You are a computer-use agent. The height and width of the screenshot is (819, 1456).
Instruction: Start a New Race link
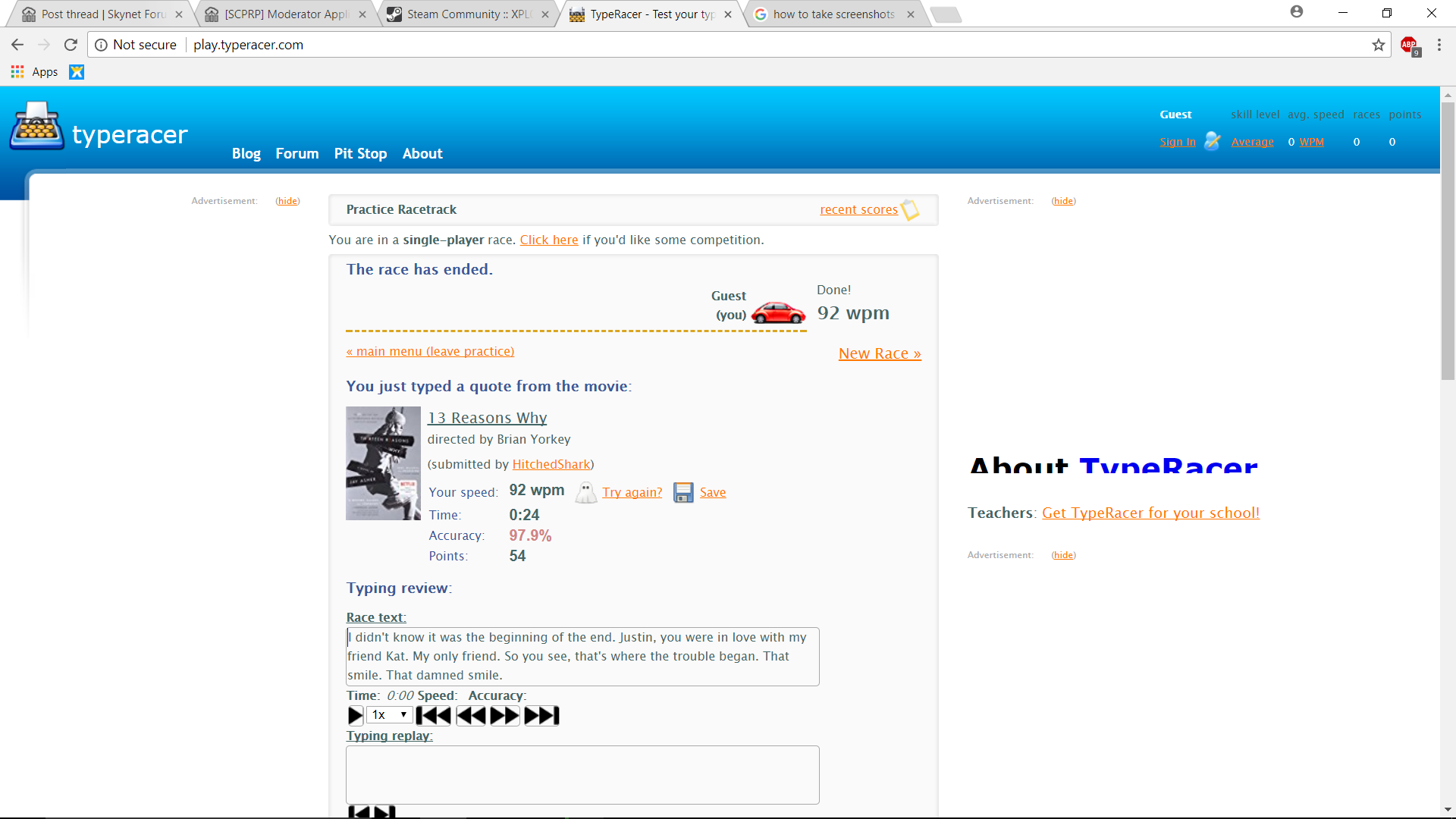[879, 354]
